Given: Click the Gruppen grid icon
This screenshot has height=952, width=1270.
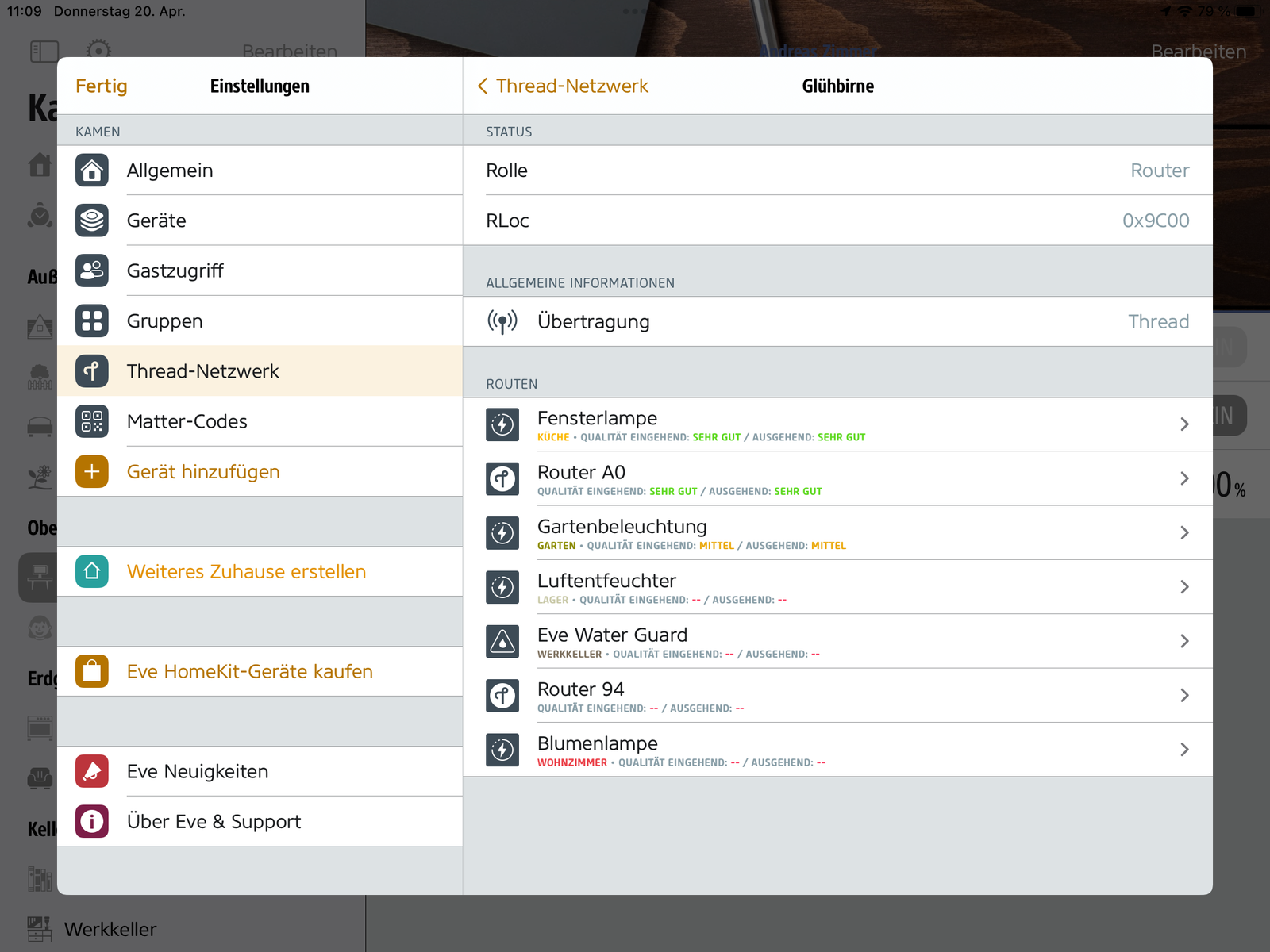Looking at the screenshot, I should point(92,321).
